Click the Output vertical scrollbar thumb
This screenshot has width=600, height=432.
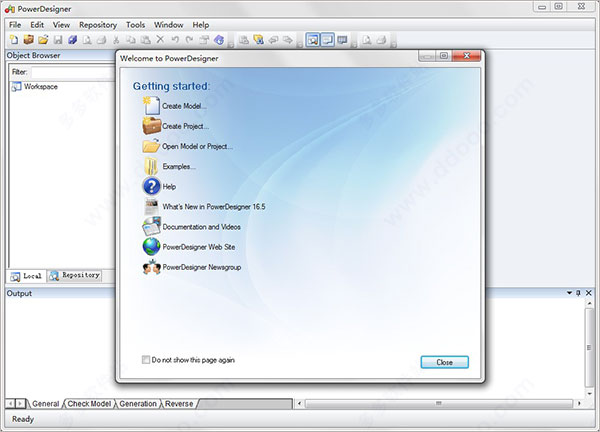tap(589, 347)
